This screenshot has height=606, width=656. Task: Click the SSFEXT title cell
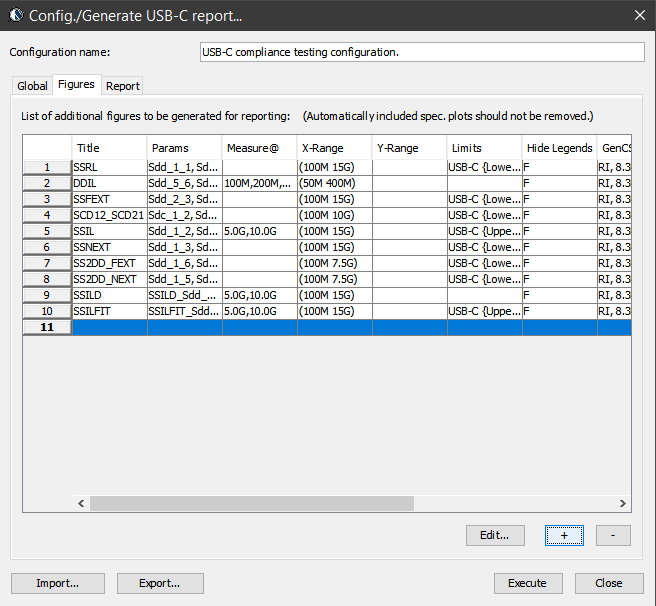[x=109, y=200]
